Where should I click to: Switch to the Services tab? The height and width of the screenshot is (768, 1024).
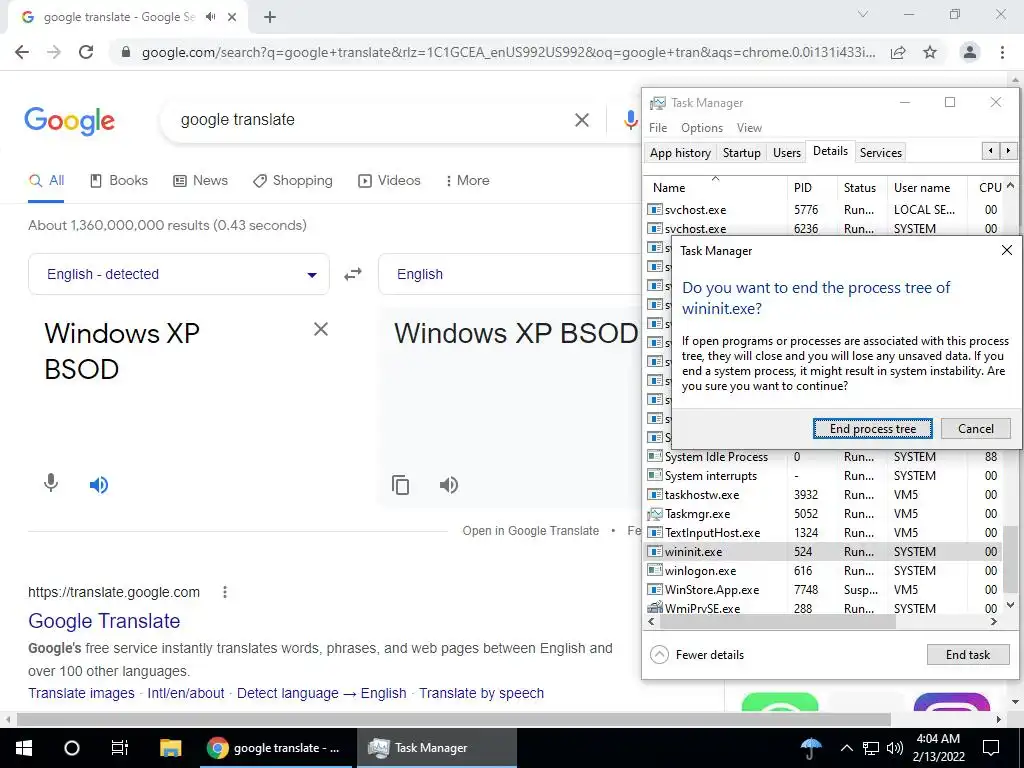(x=880, y=153)
